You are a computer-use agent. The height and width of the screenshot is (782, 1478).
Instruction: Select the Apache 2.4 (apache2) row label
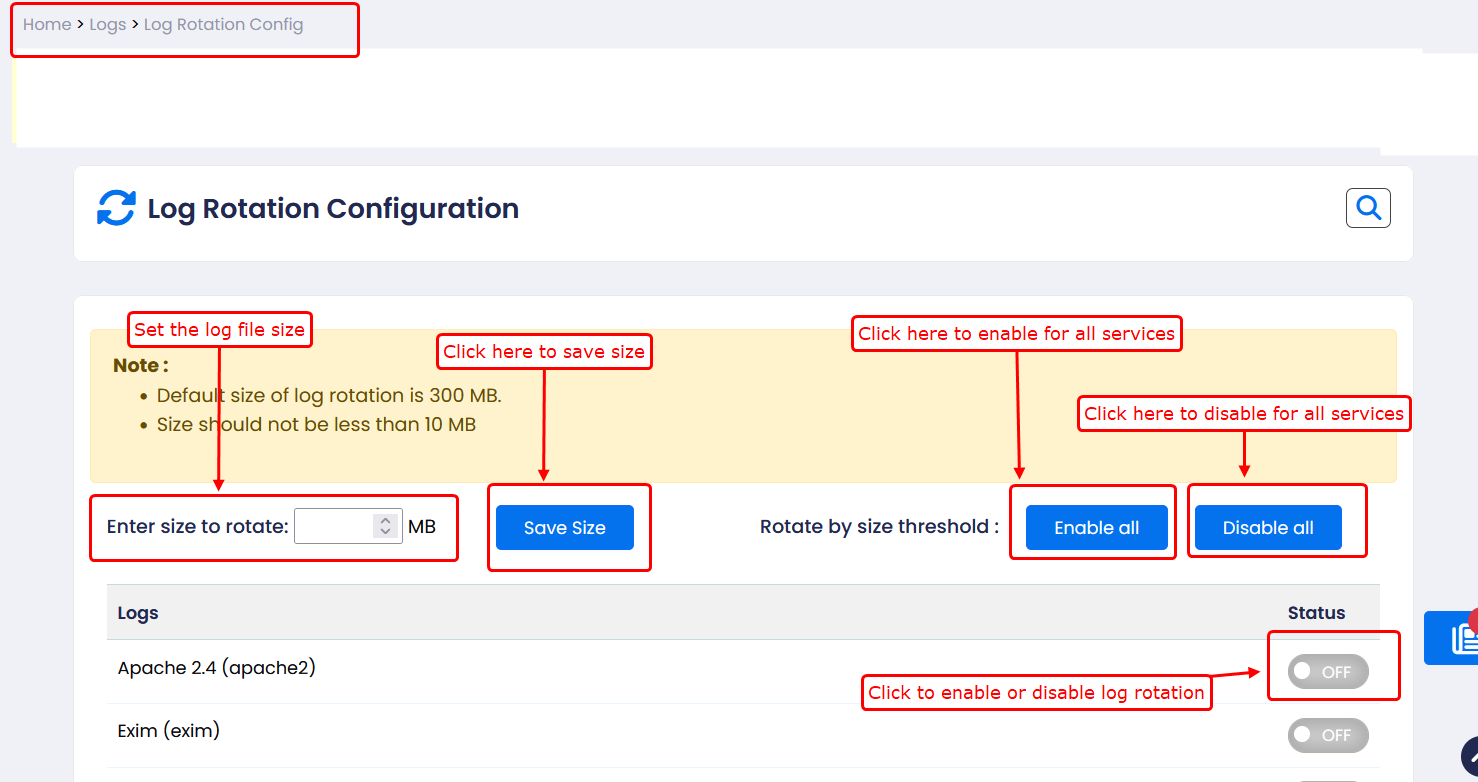(x=216, y=668)
